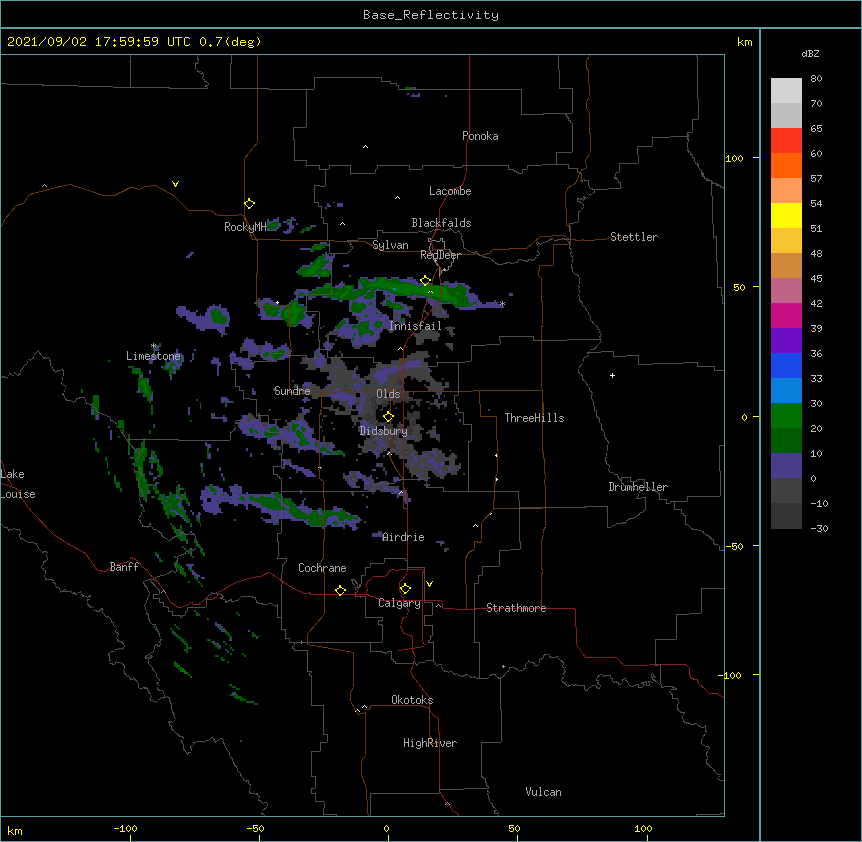Click the yellow marker over Calgary

point(405,589)
